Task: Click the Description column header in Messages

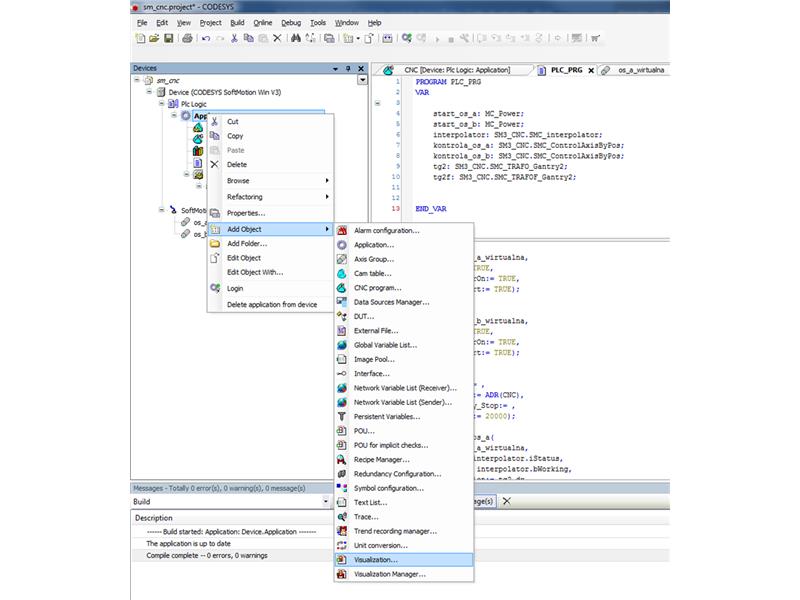Action: (154, 518)
